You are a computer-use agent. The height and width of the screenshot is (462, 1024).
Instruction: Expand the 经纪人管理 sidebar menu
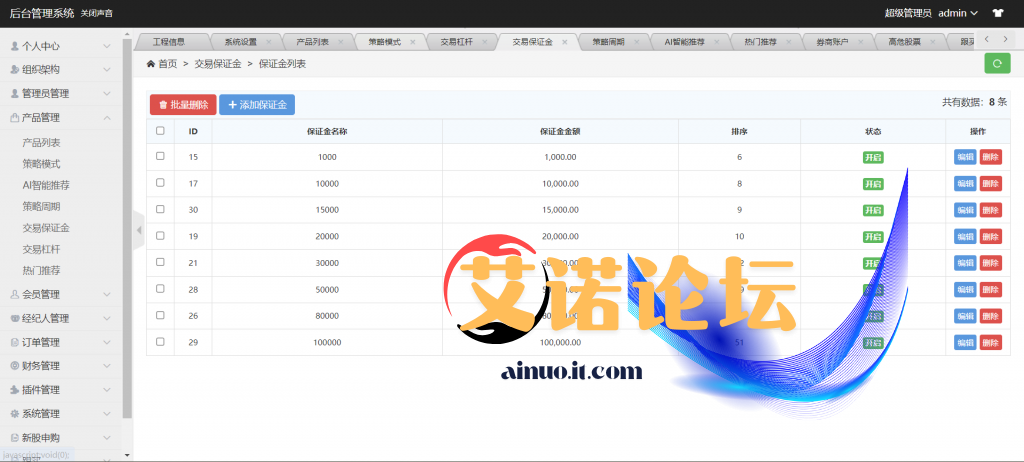(x=61, y=319)
